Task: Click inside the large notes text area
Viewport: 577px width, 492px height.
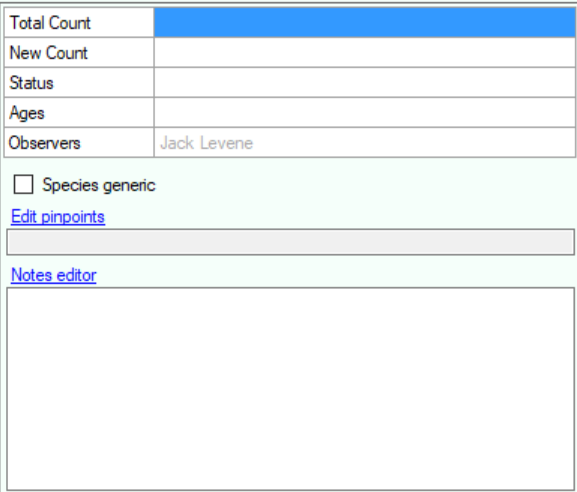Action: pos(291,389)
